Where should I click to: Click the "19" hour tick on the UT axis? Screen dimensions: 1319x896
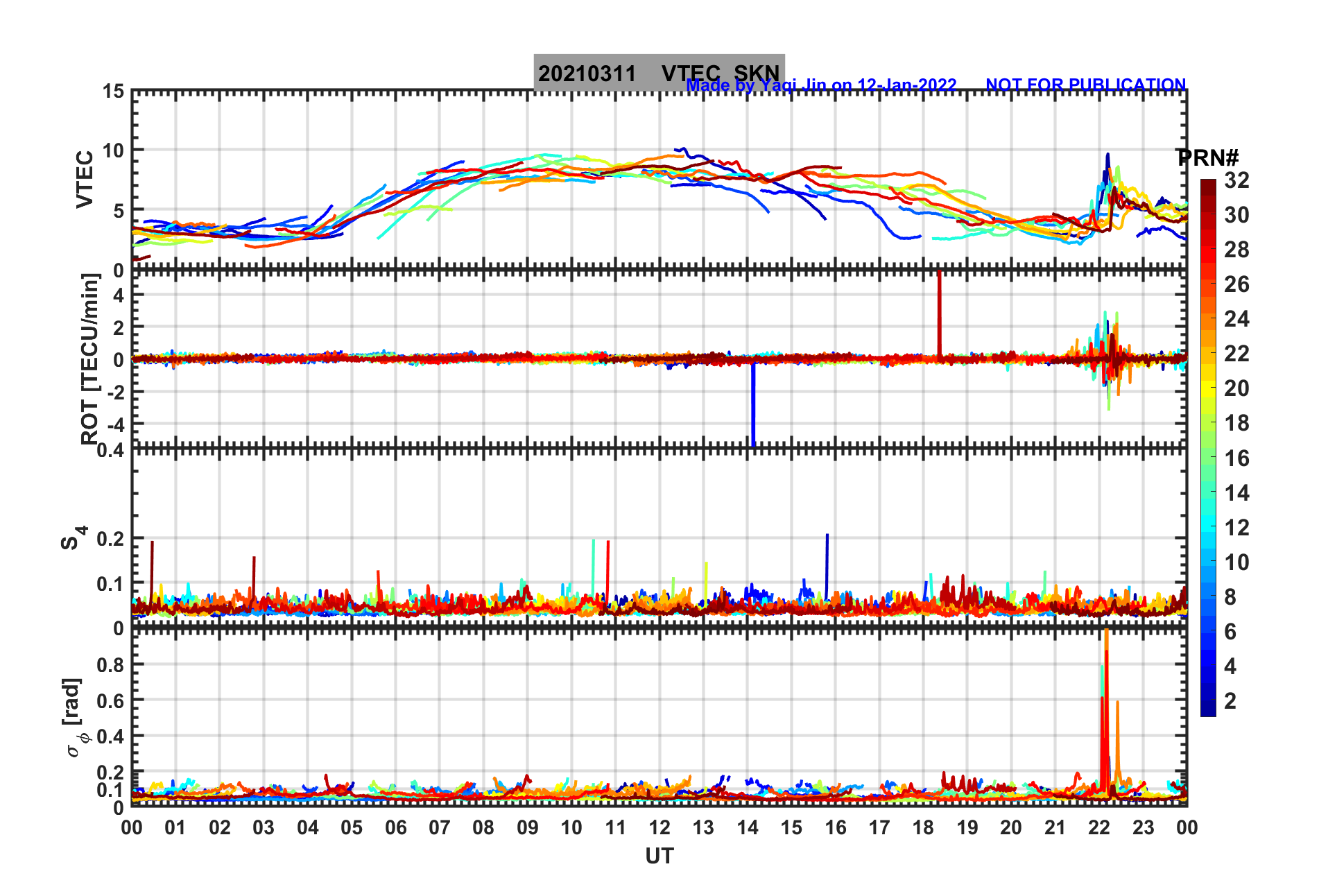pos(967,827)
